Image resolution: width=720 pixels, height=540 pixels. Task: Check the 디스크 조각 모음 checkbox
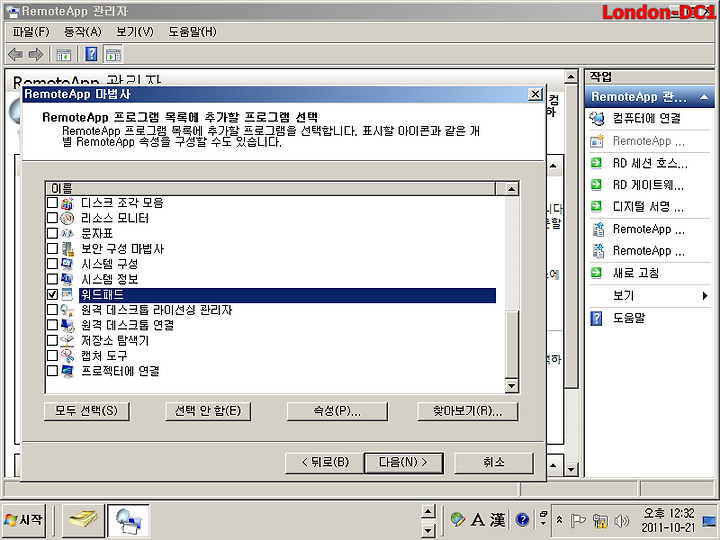tap(52, 202)
